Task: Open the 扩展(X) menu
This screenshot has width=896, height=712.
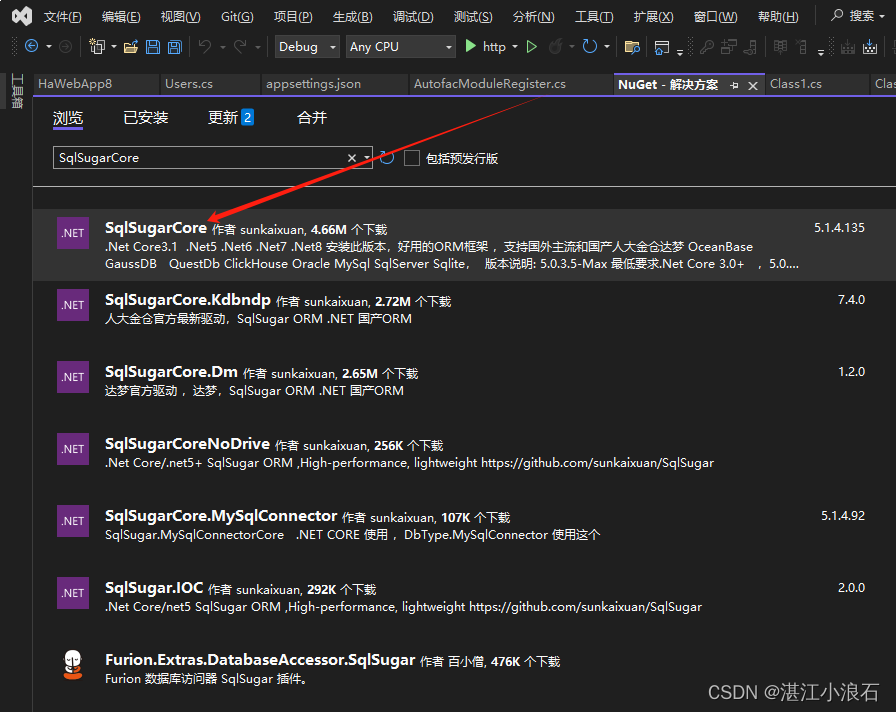Action: [x=654, y=17]
